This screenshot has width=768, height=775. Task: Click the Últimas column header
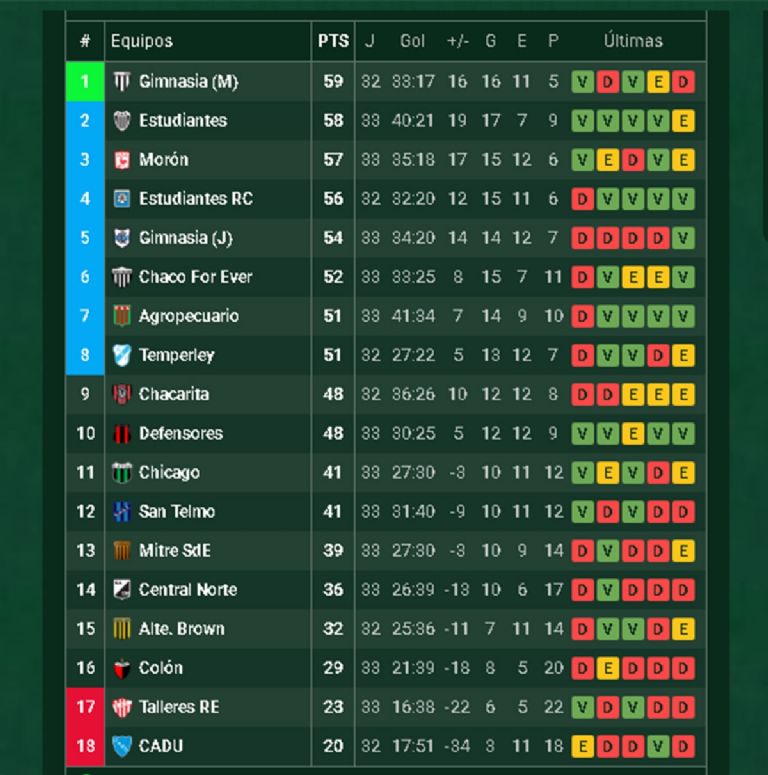(x=633, y=41)
